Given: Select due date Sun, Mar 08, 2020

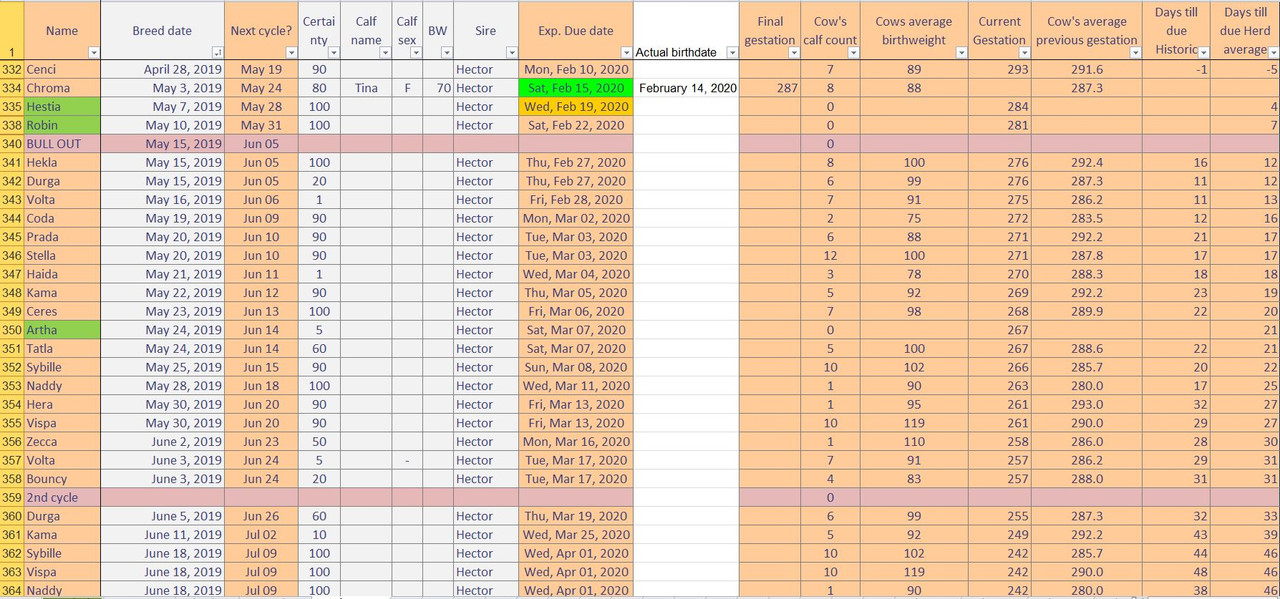Looking at the screenshot, I should [x=577, y=368].
